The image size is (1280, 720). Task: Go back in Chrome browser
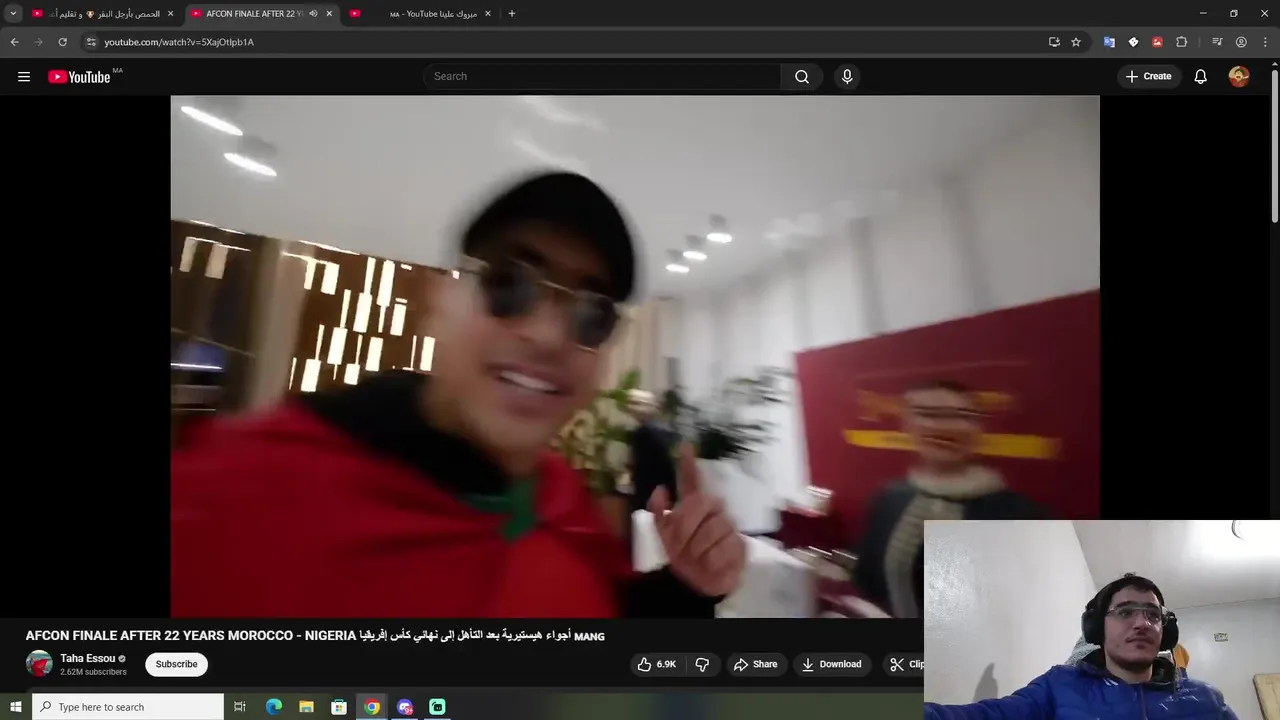coord(14,42)
